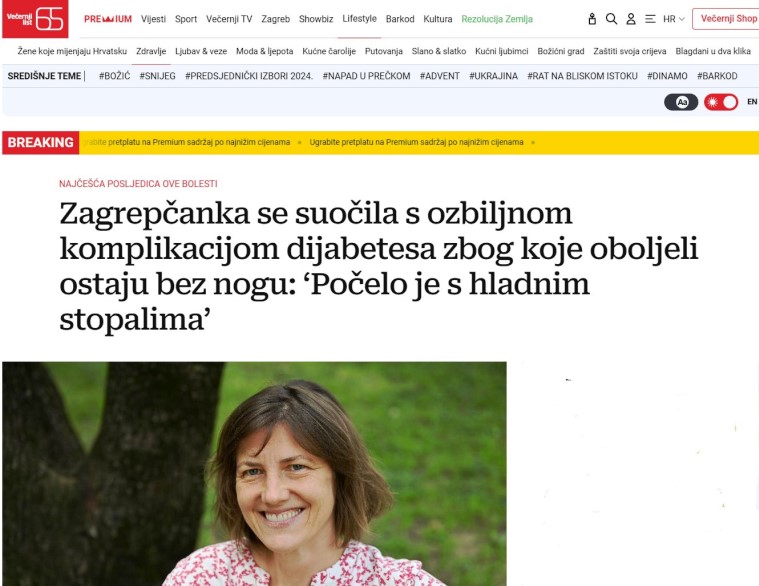This screenshot has height=586, width=759.
Task: Open the Lifestyle menu item
Action: (359, 18)
